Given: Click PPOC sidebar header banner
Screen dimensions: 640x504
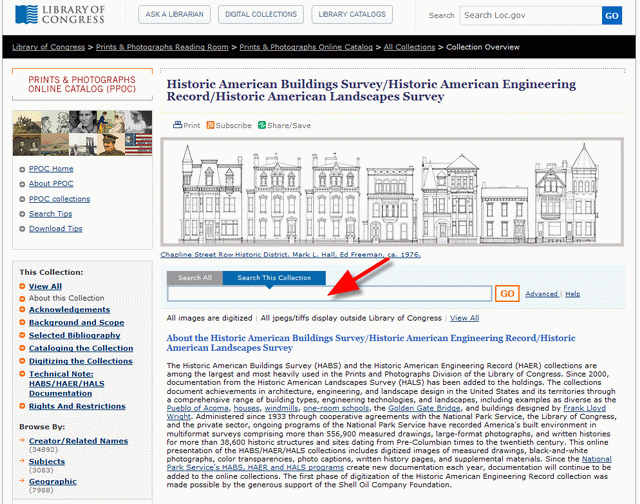Looking at the screenshot, I should tap(82, 84).
